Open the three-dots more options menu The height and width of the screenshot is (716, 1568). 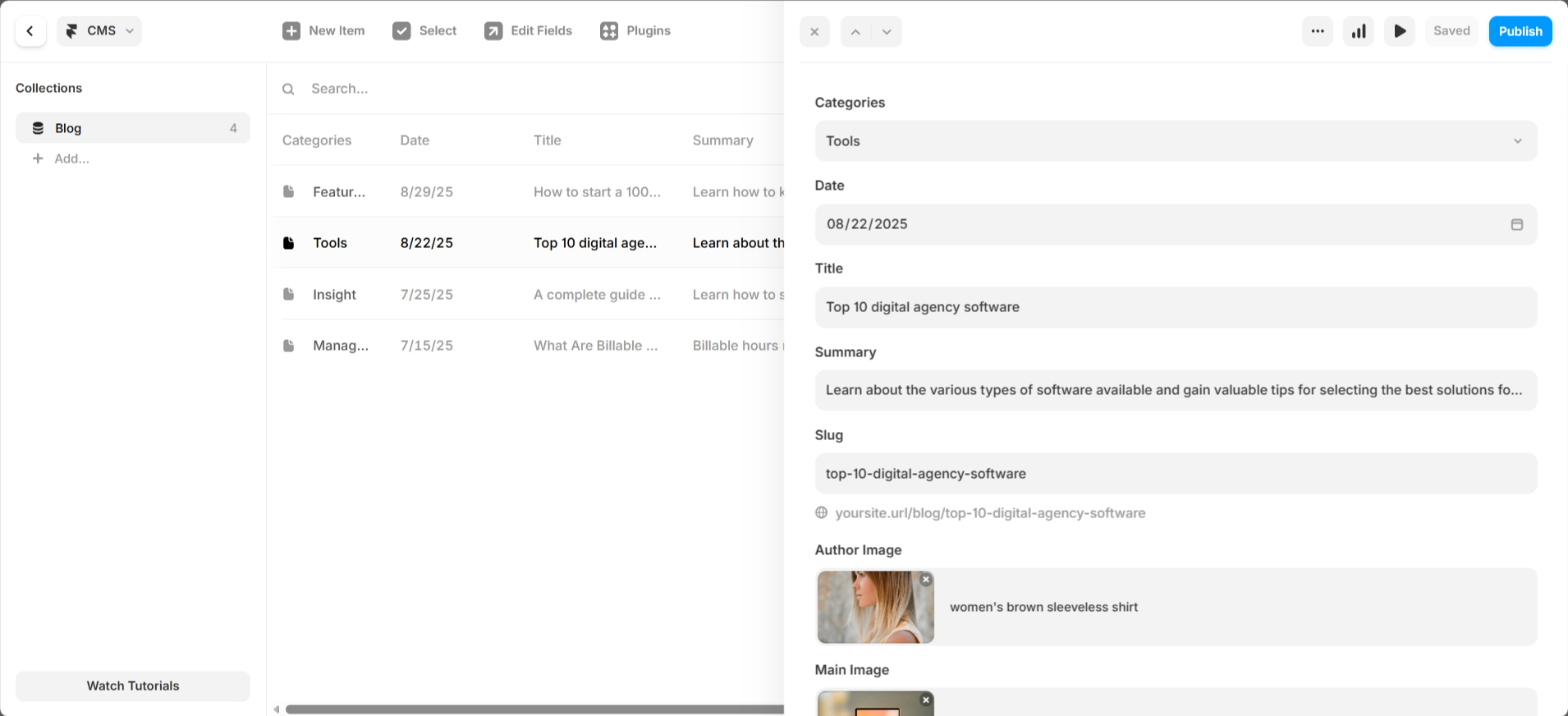click(x=1318, y=31)
